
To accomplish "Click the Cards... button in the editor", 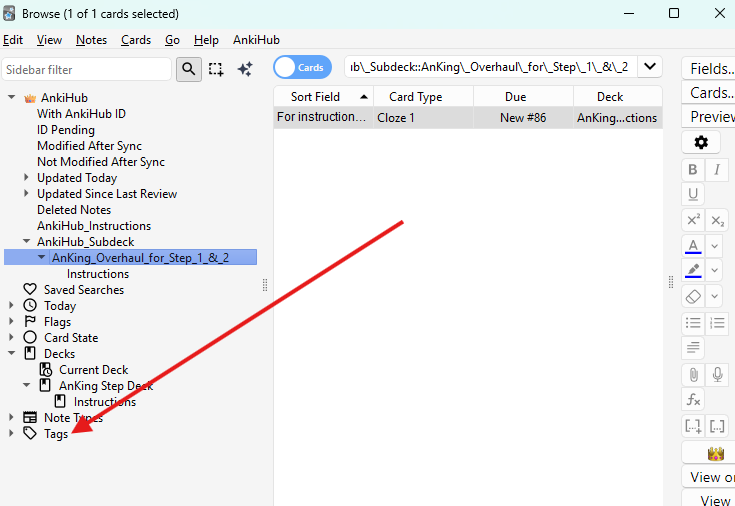I will coord(709,93).
